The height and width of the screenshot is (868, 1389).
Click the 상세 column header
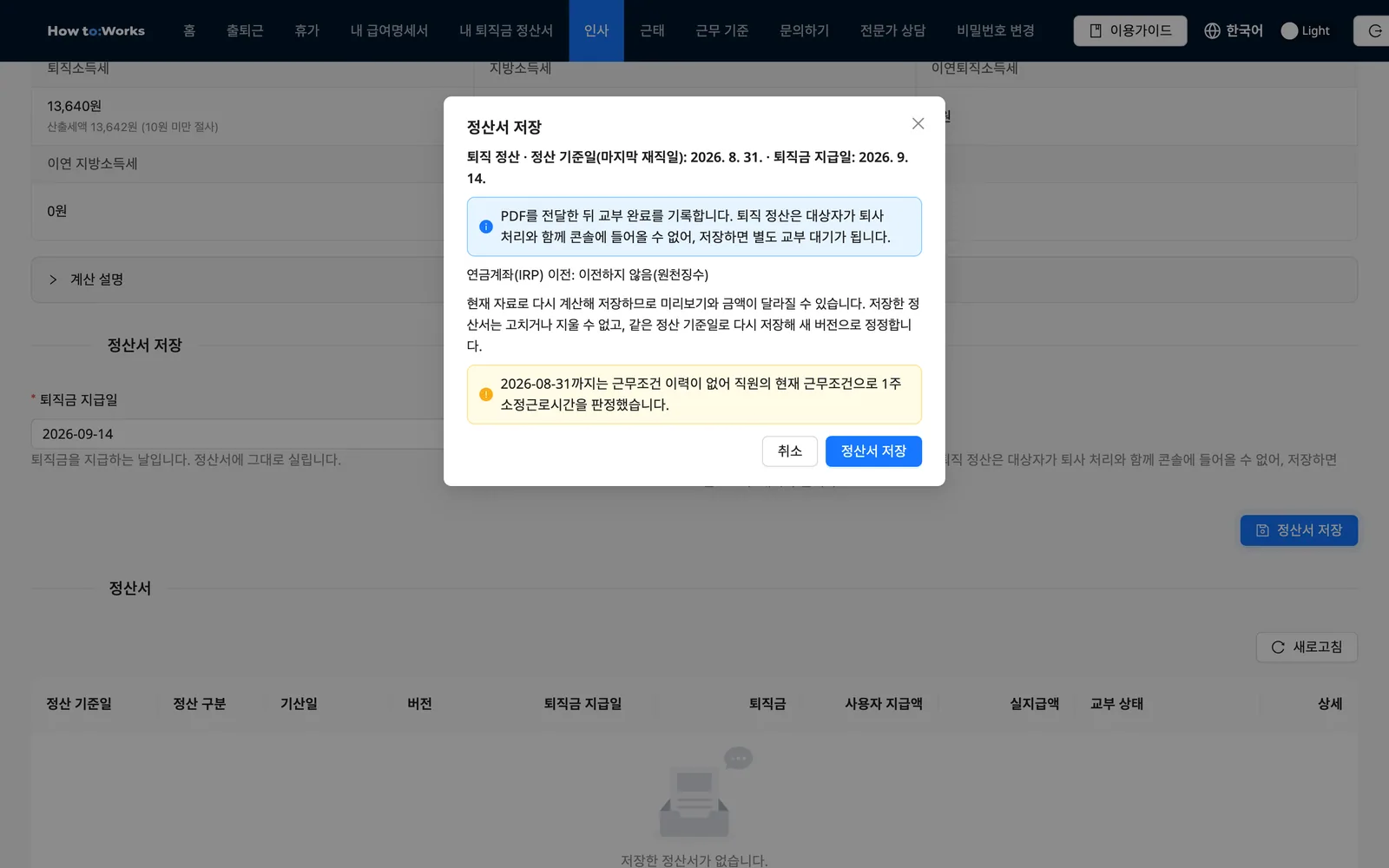pos(1330,704)
